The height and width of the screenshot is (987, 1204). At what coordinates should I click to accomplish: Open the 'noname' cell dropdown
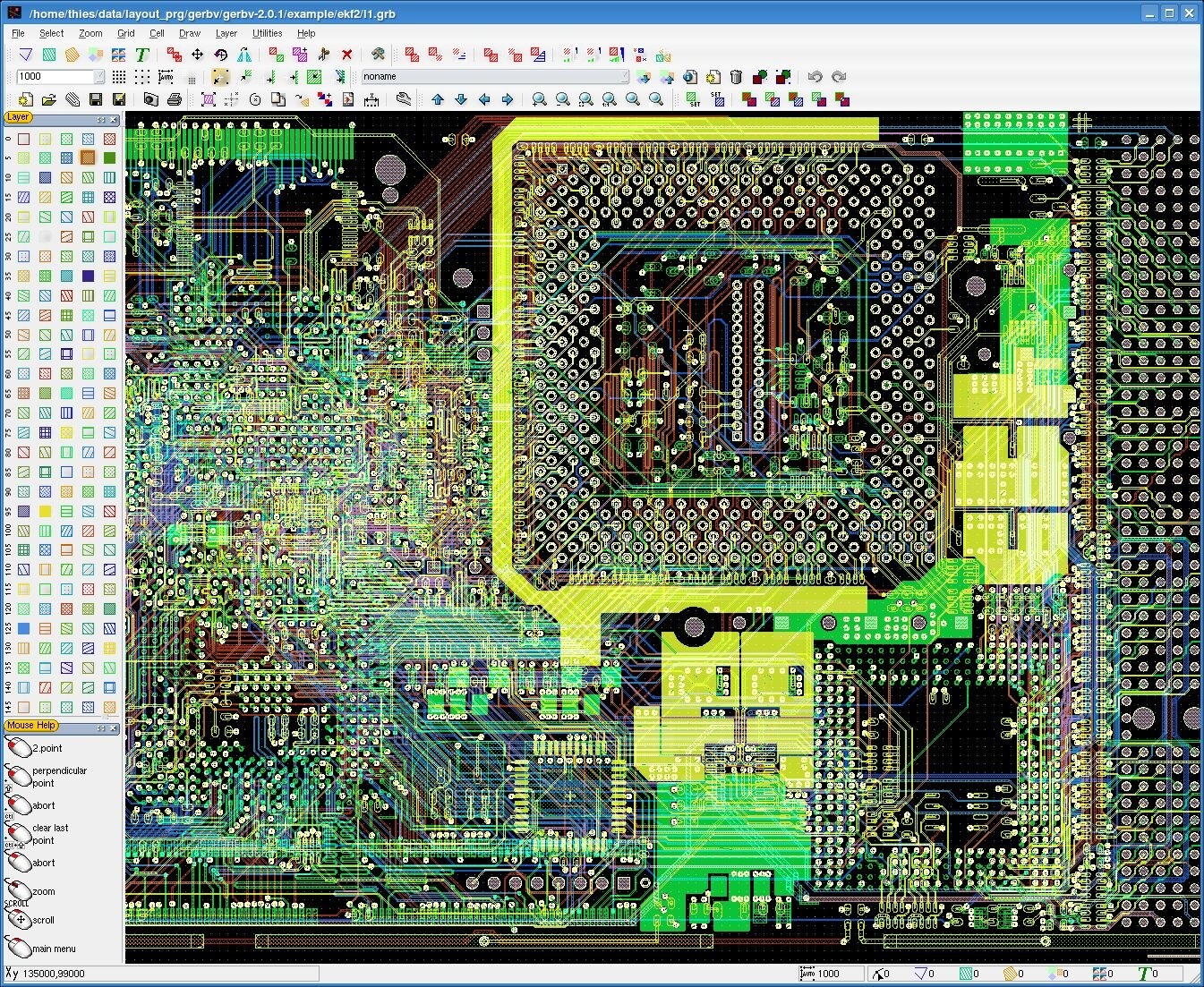(x=624, y=77)
